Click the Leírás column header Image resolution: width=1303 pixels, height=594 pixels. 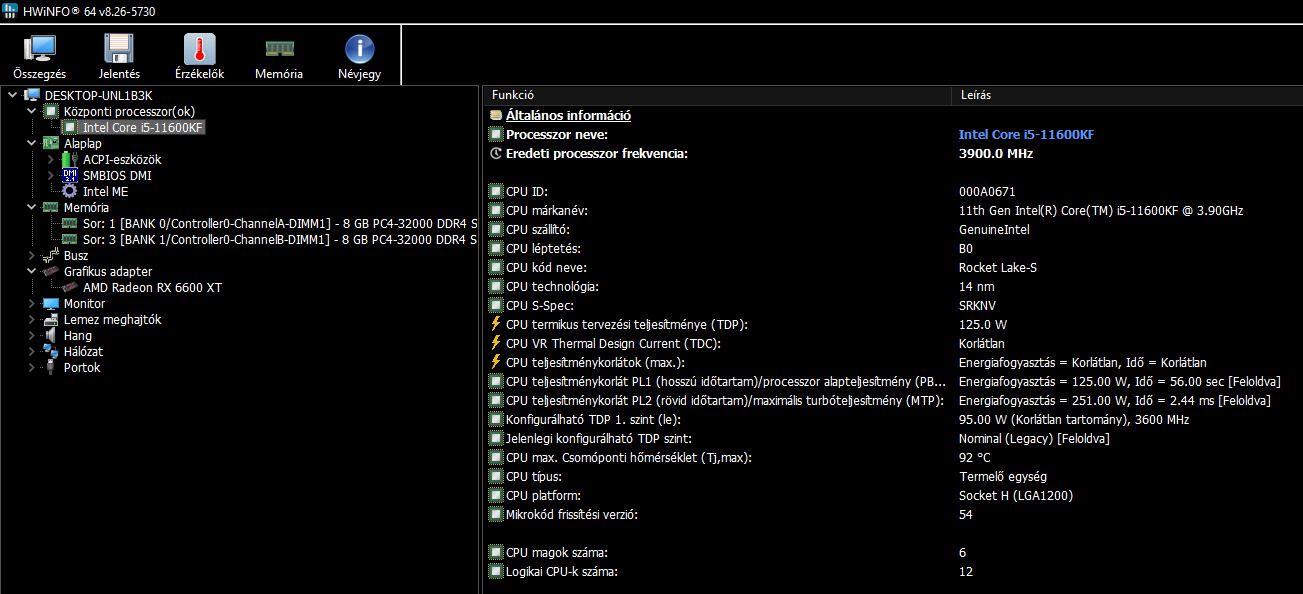tap(975, 95)
